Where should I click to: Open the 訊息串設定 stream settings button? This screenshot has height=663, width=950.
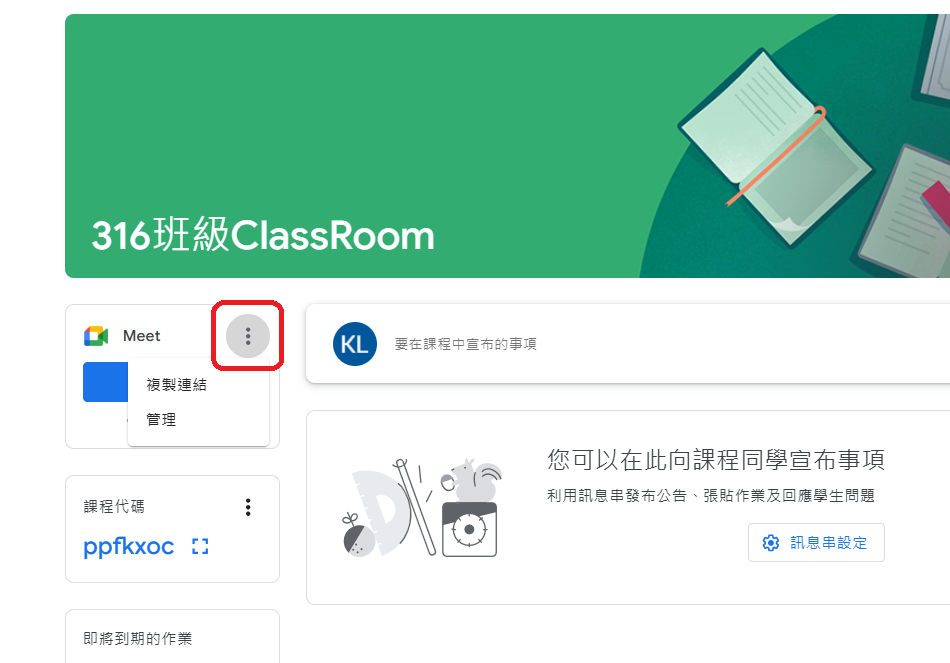click(x=816, y=543)
